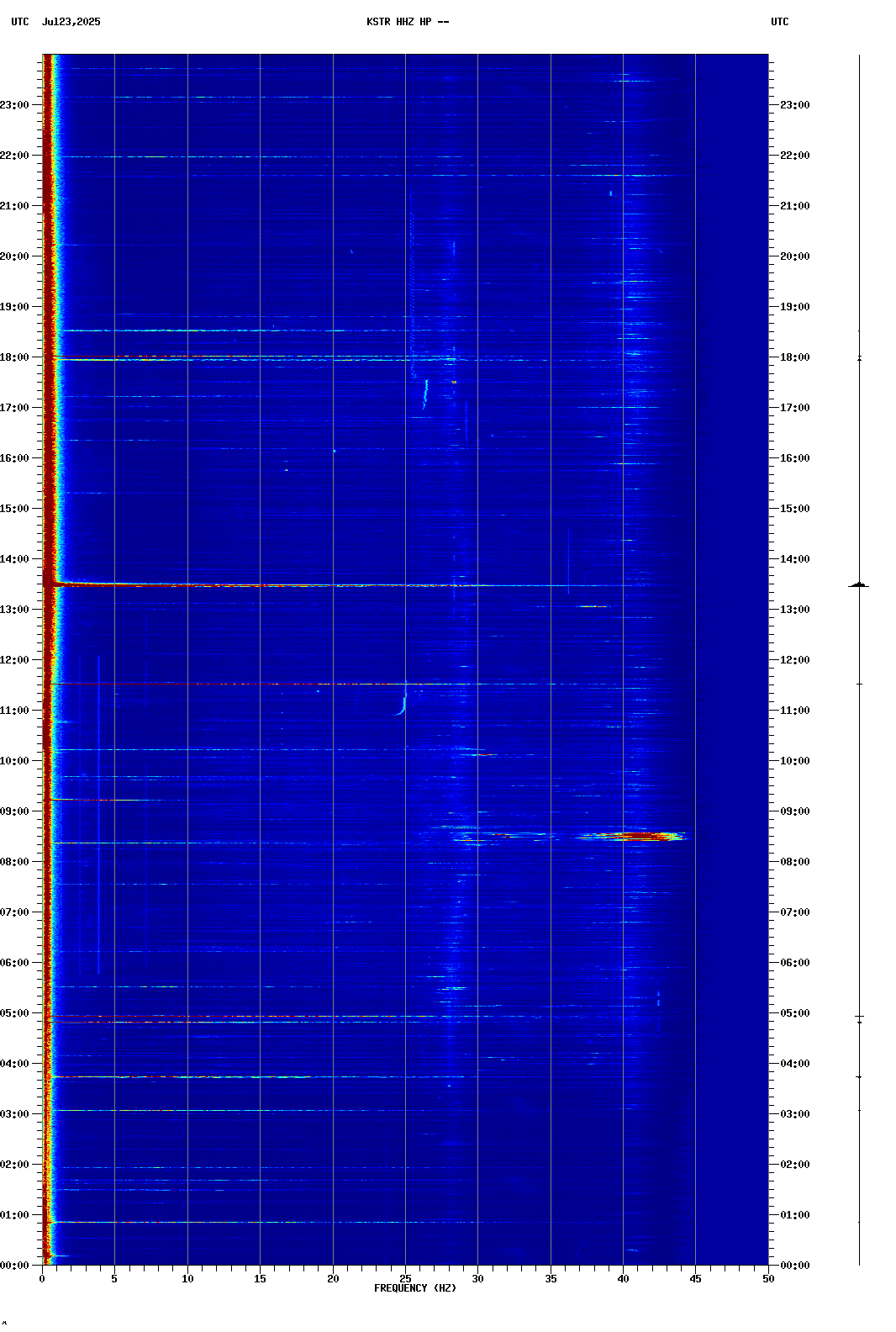Click the right axis 00:00 time label
Screen dimensions: 896x1332
click(795, 1266)
